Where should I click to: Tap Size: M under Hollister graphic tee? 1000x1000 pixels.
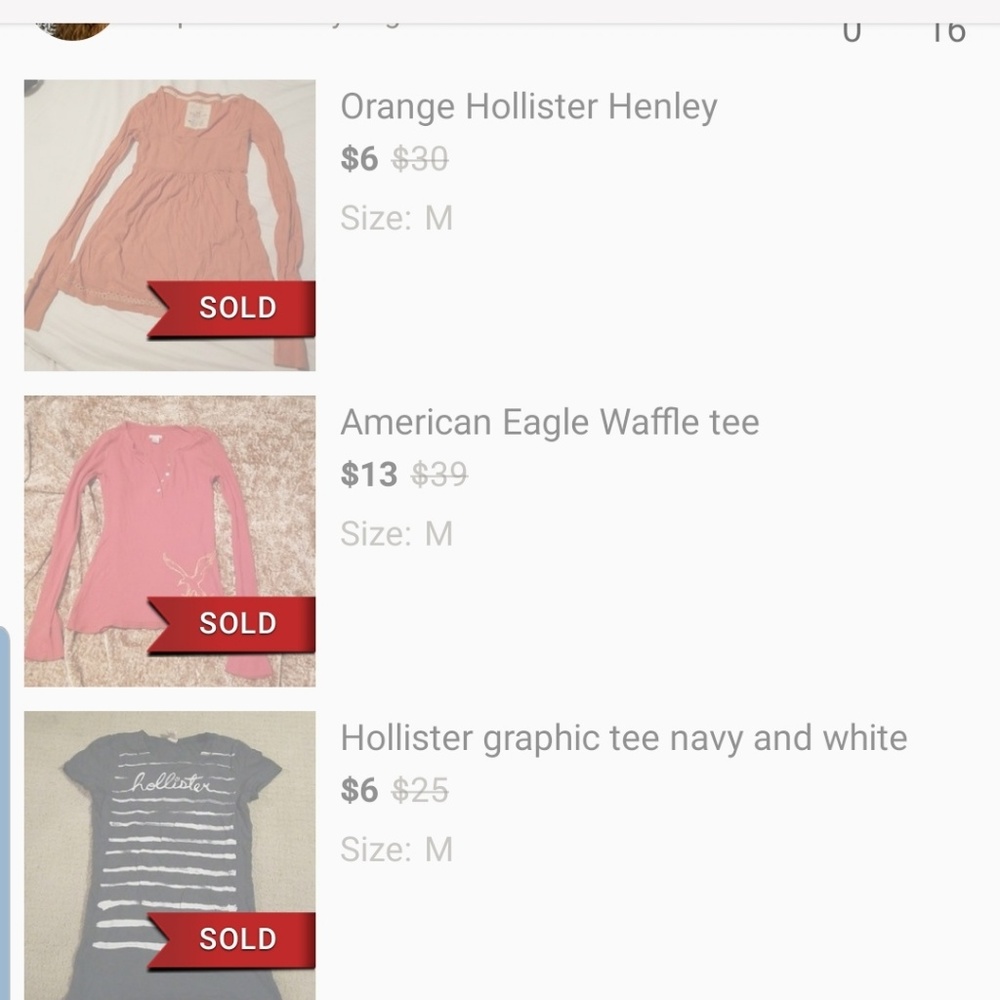(x=396, y=850)
